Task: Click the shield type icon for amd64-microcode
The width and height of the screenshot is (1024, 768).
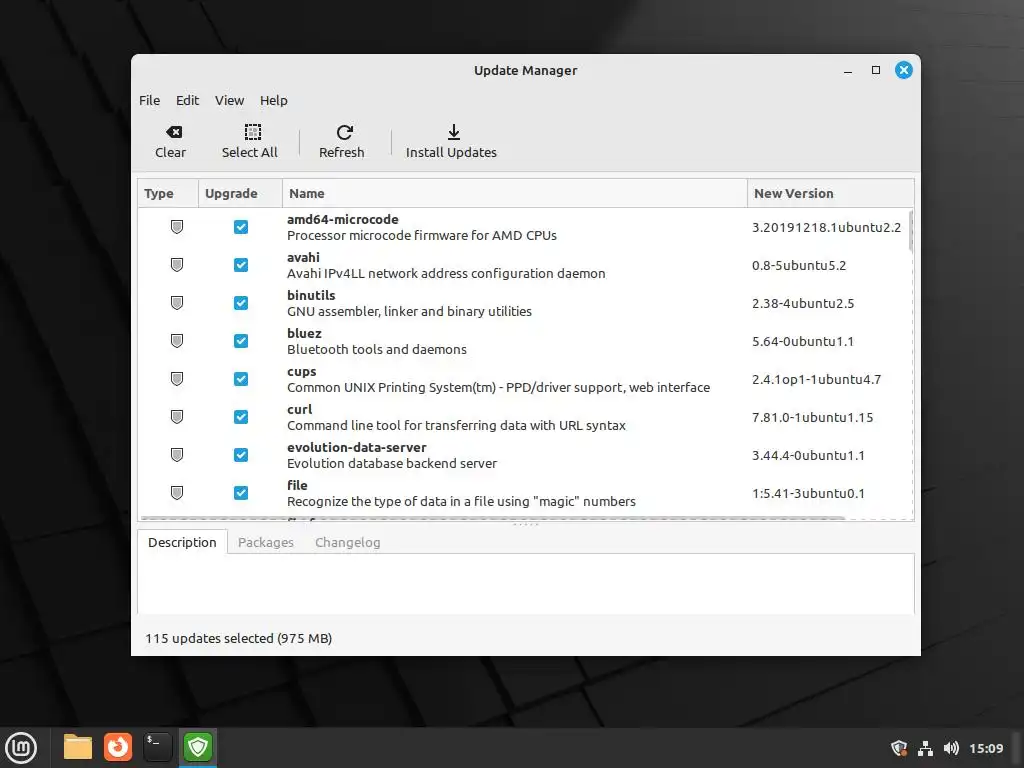Action: click(176, 227)
